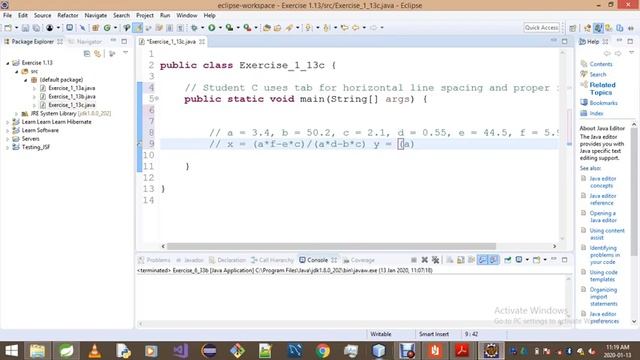640x360 pixels.
Task: Run the program with green Run button
Action: pyautogui.click(x=211, y=28)
